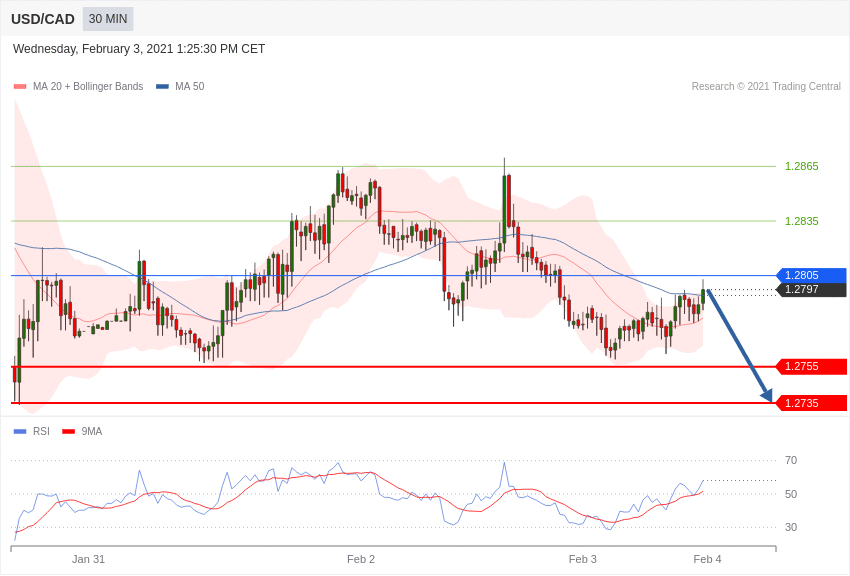Viewport: 850px width, 576px height.
Task: Click the RSI legend color swatch
Action: point(20,432)
